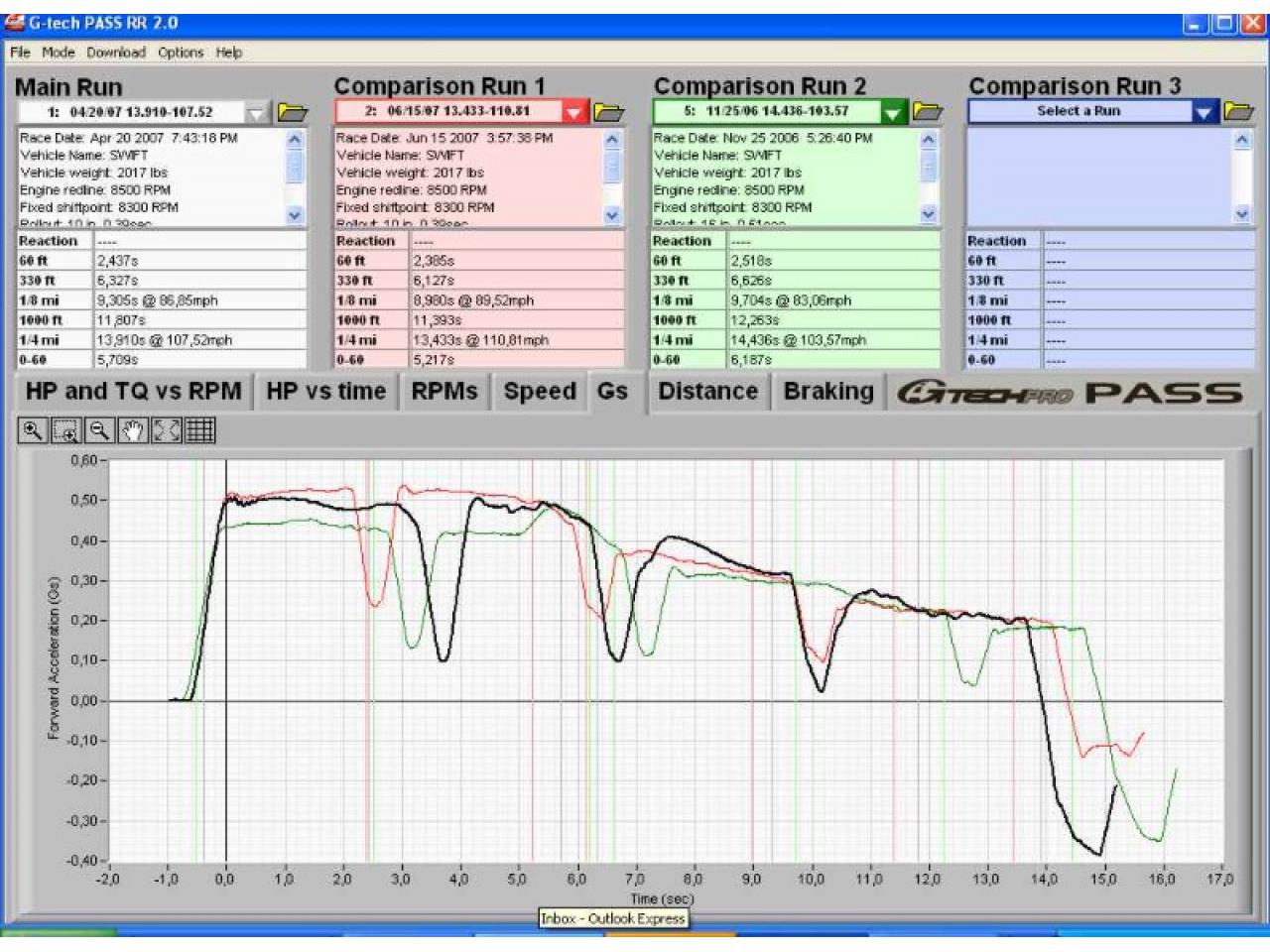The width and height of the screenshot is (1270, 952).
Task: Open the Download menu
Action: [x=116, y=53]
